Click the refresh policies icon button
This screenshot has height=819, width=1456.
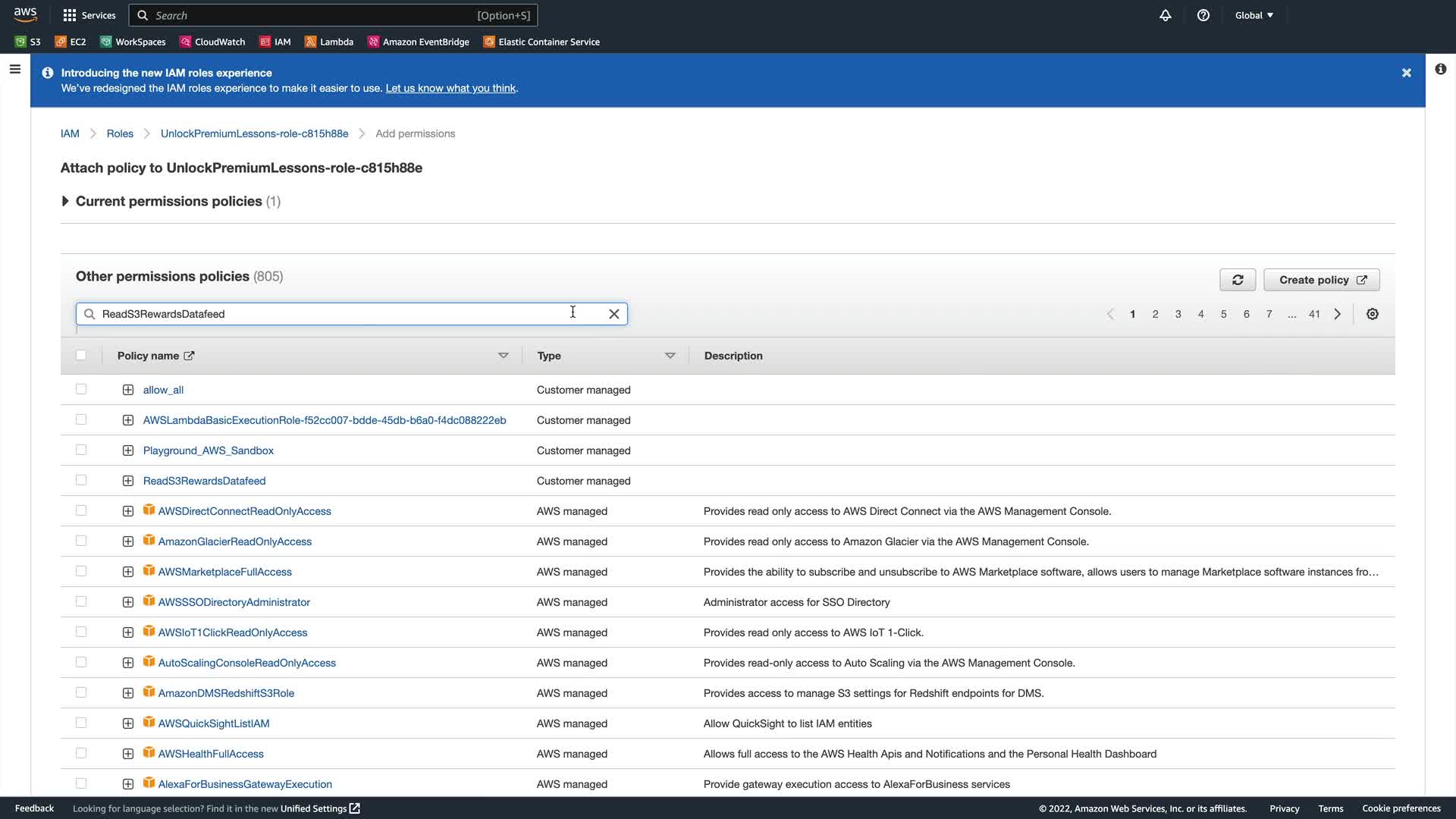(x=1238, y=280)
